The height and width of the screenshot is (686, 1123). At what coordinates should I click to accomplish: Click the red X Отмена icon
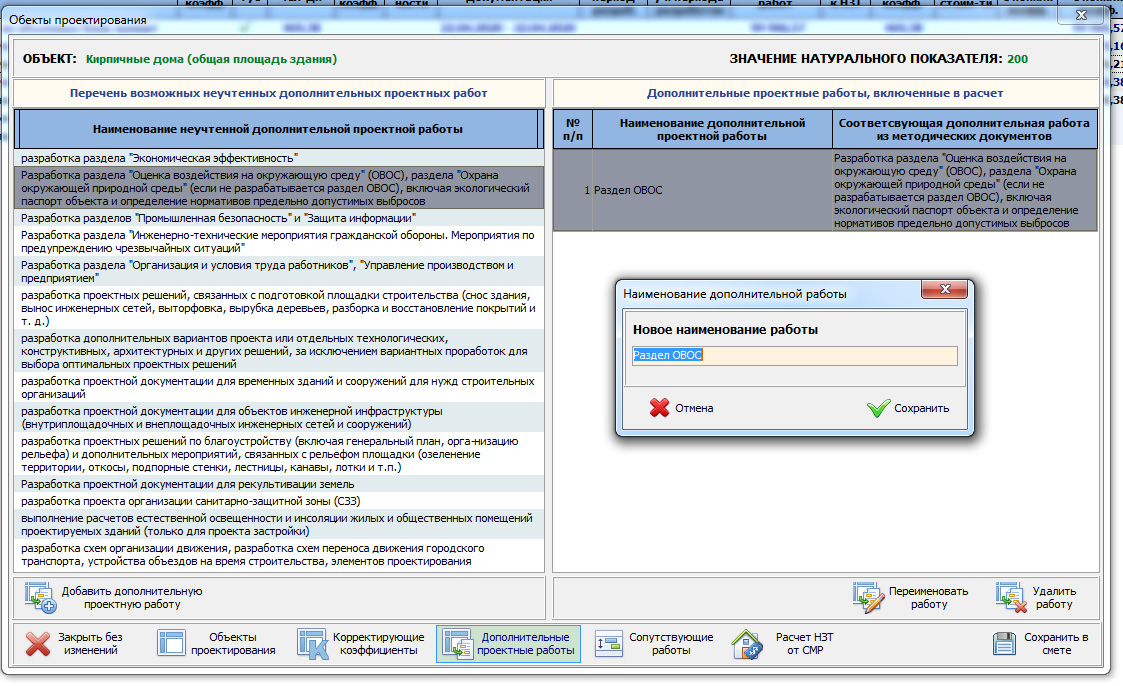pos(659,407)
